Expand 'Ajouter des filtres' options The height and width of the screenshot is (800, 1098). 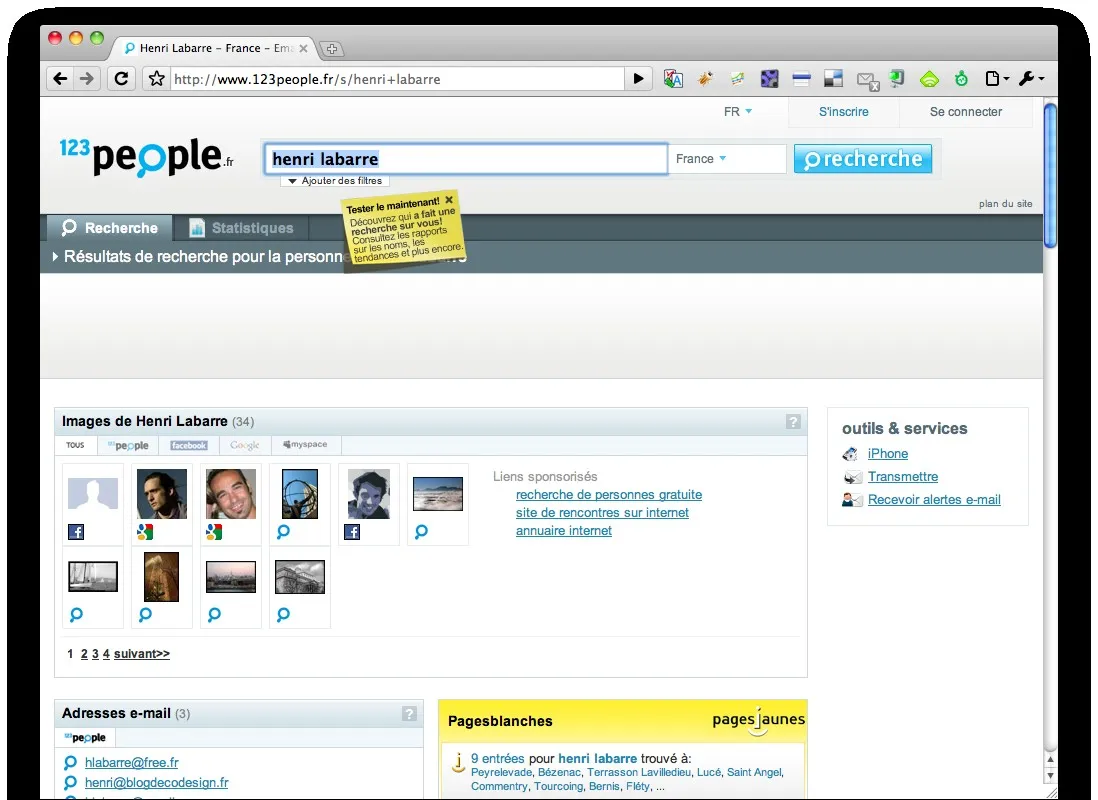335,181
